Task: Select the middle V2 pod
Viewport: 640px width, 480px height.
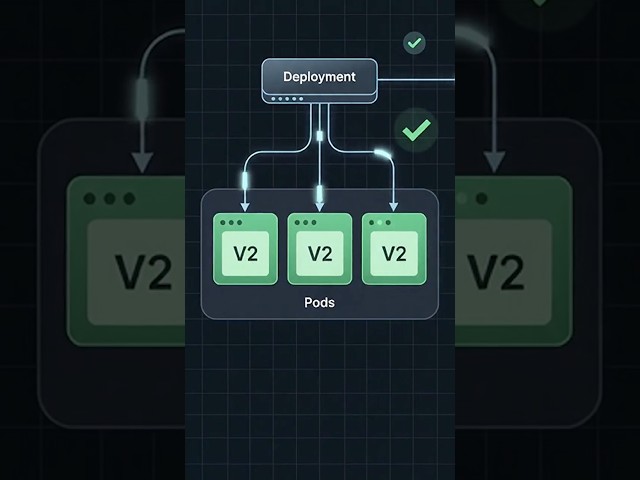Action: pos(320,249)
